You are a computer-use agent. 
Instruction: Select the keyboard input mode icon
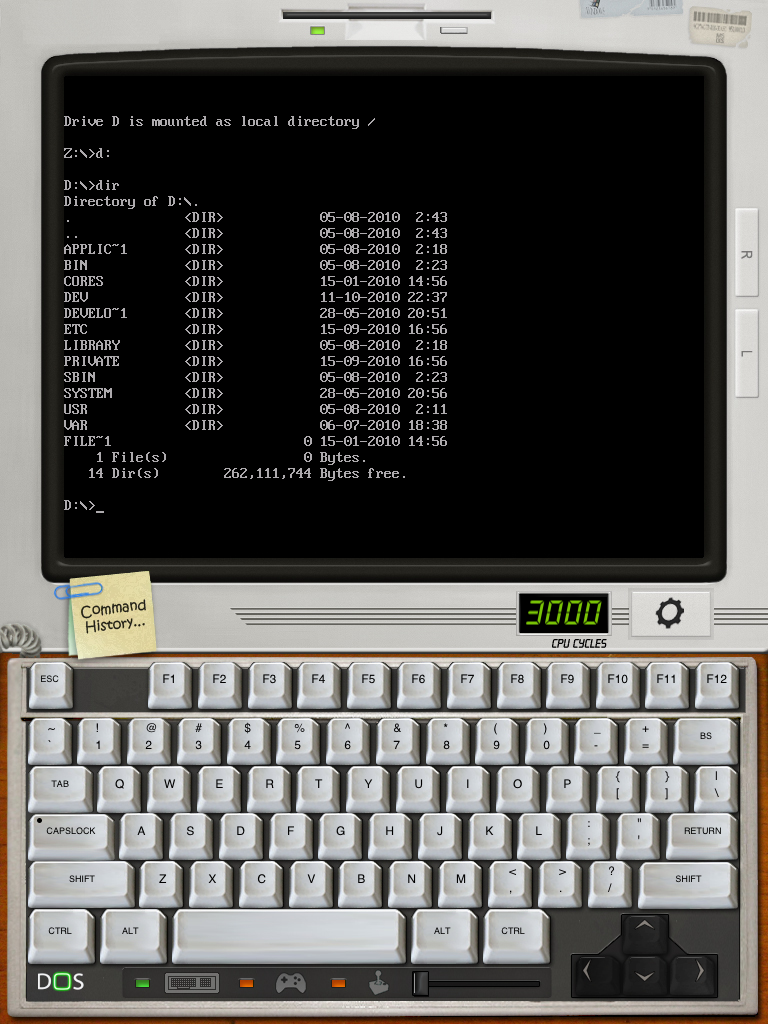(192, 982)
